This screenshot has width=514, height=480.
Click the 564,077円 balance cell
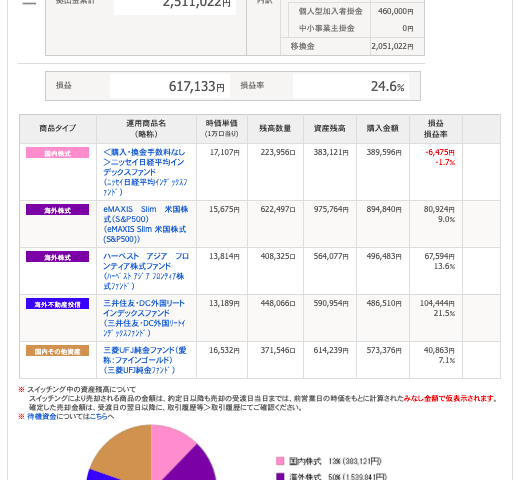pos(331,256)
